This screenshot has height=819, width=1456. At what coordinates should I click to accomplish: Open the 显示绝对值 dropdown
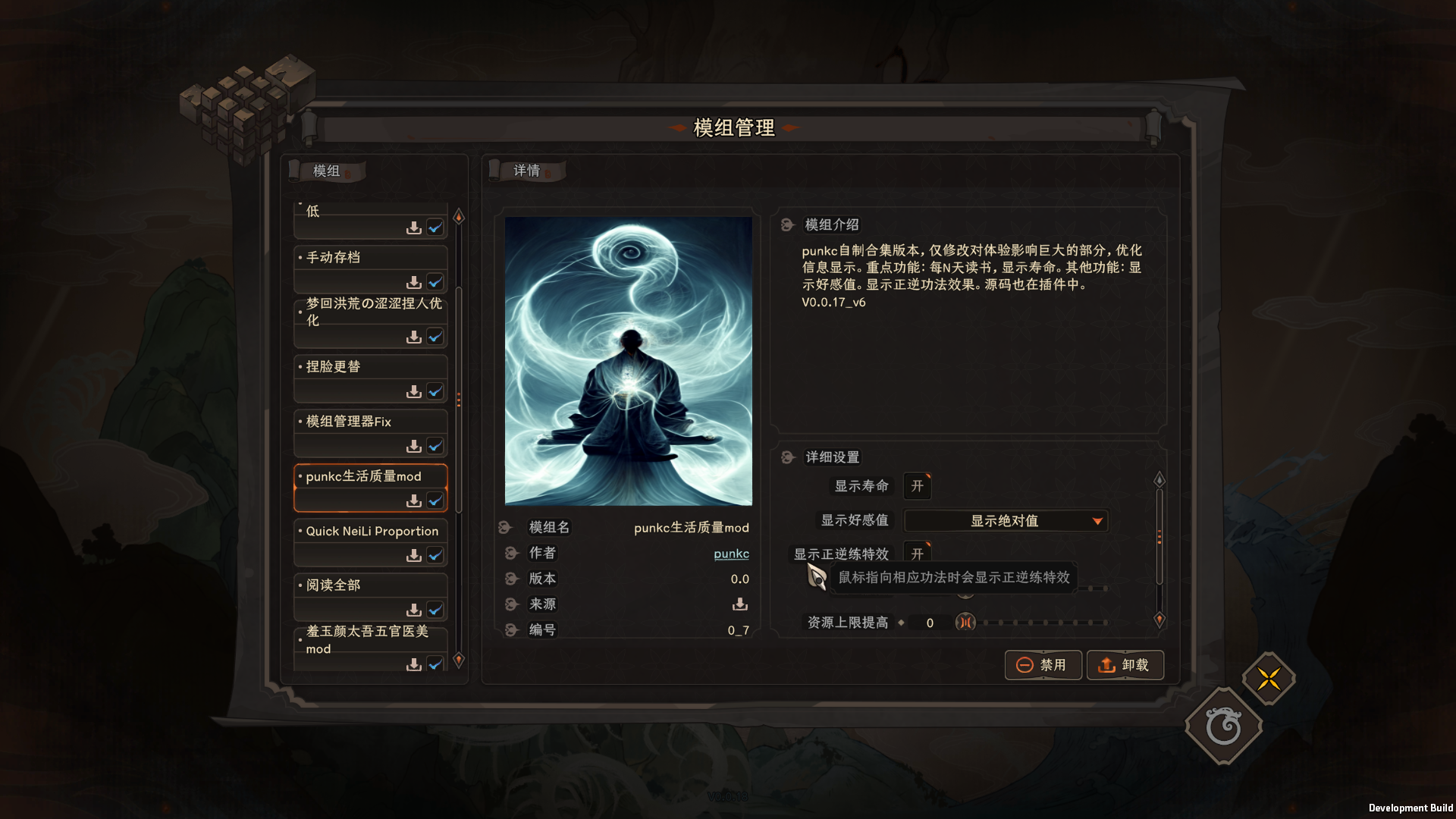1006,521
